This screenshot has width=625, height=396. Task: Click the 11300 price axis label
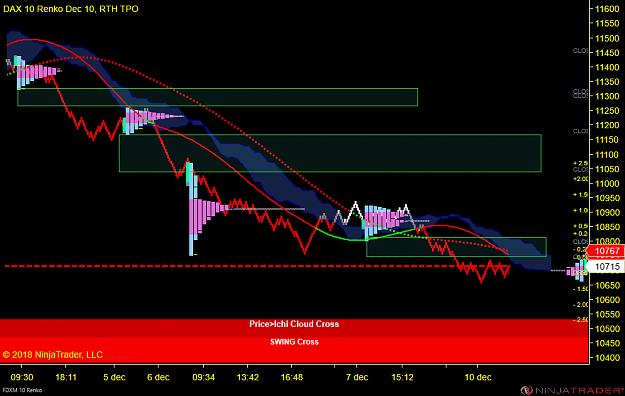tap(607, 96)
